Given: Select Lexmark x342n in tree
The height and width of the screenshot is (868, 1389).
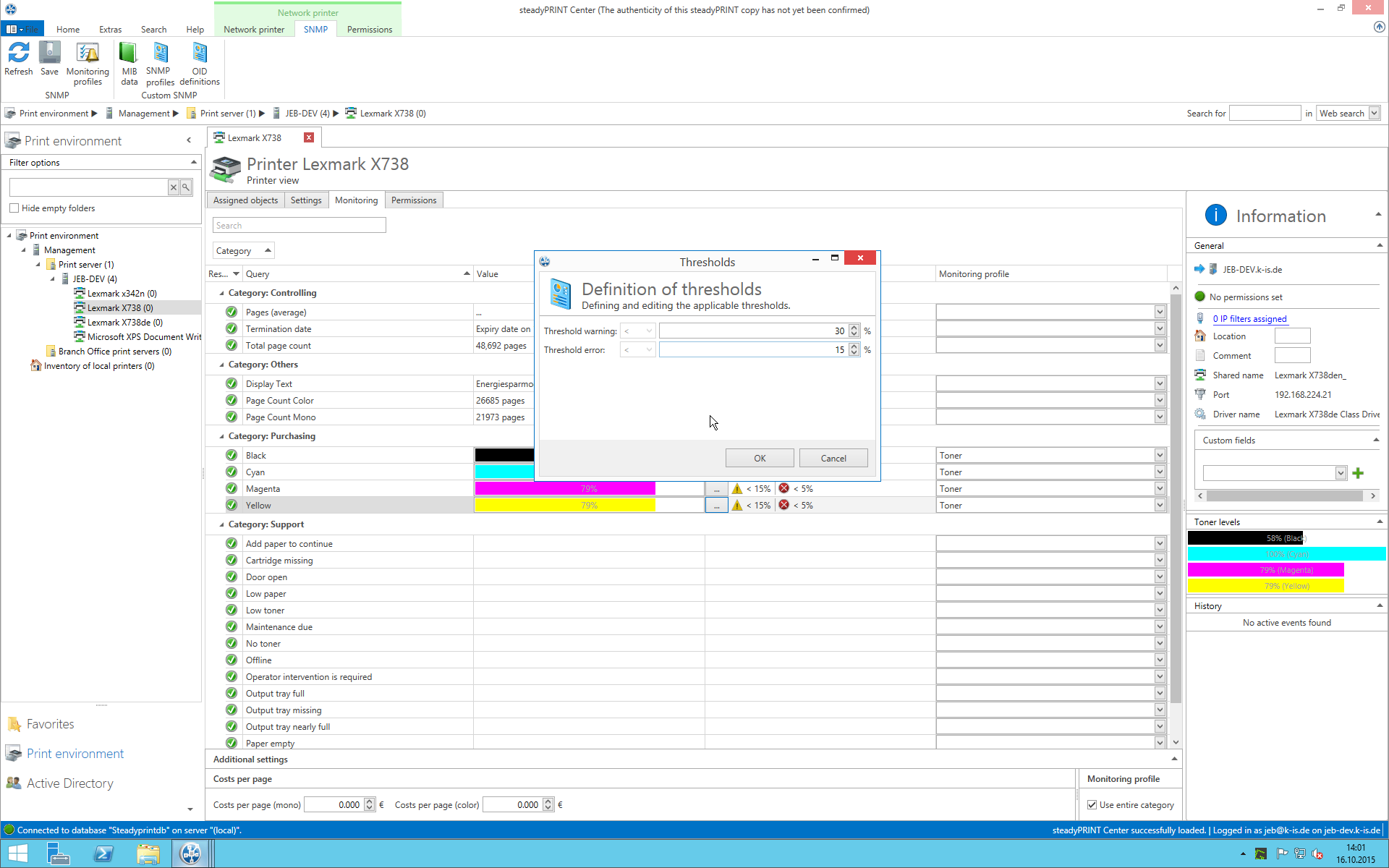Looking at the screenshot, I should tap(122, 294).
